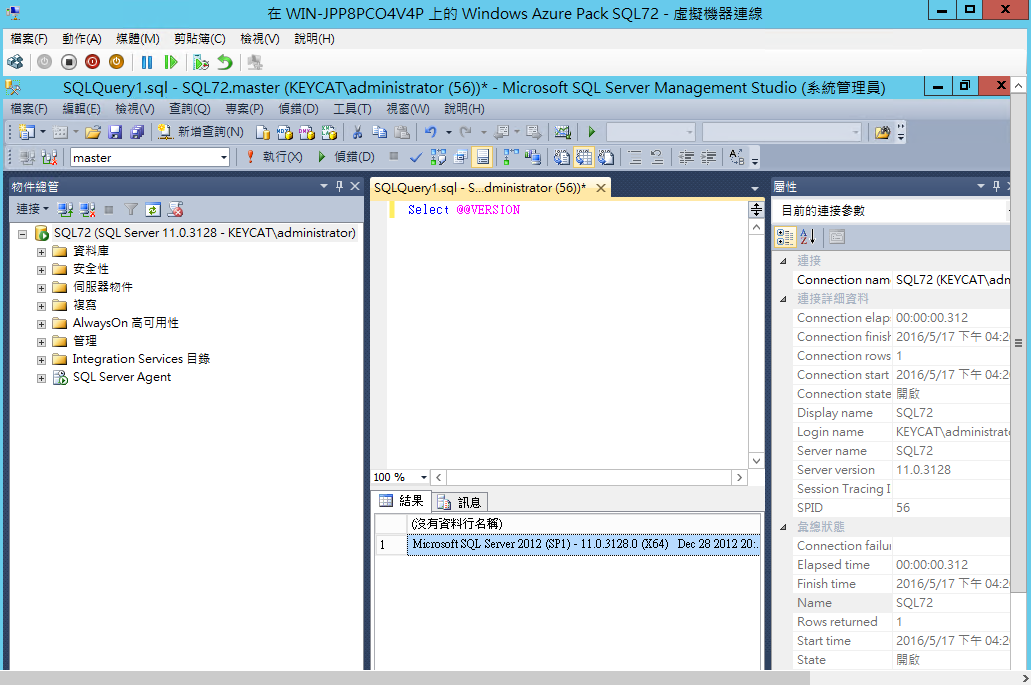Click the Server version value 11.0.3128
This screenshot has width=1031, height=685.
point(923,470)
